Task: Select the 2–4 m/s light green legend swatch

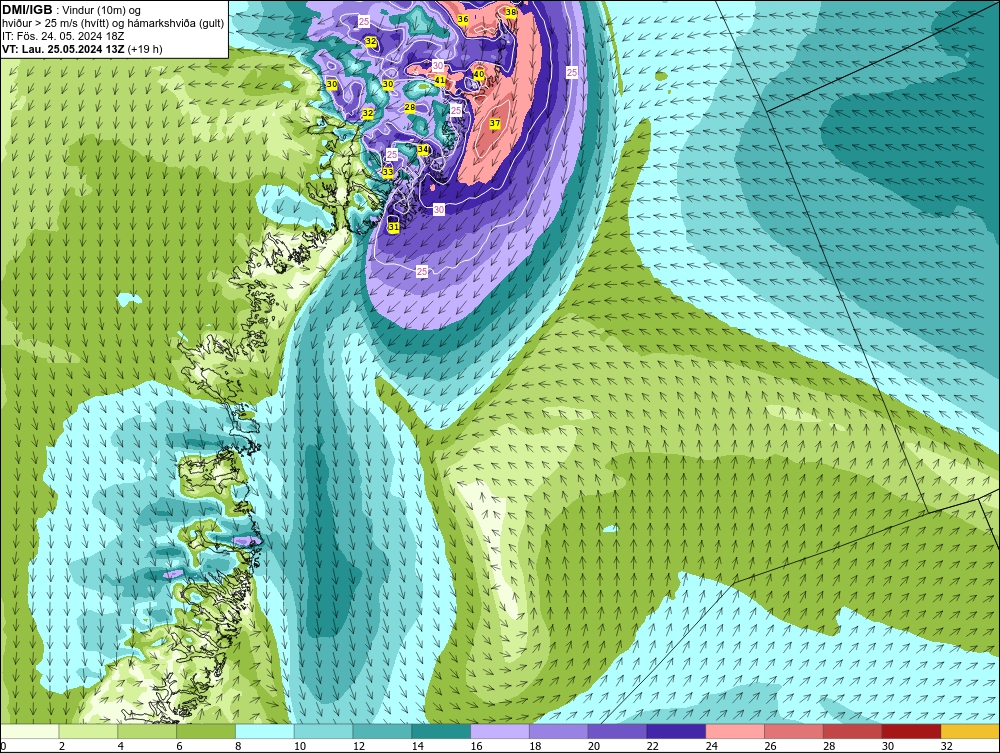Action: click(x=88, y=731)
